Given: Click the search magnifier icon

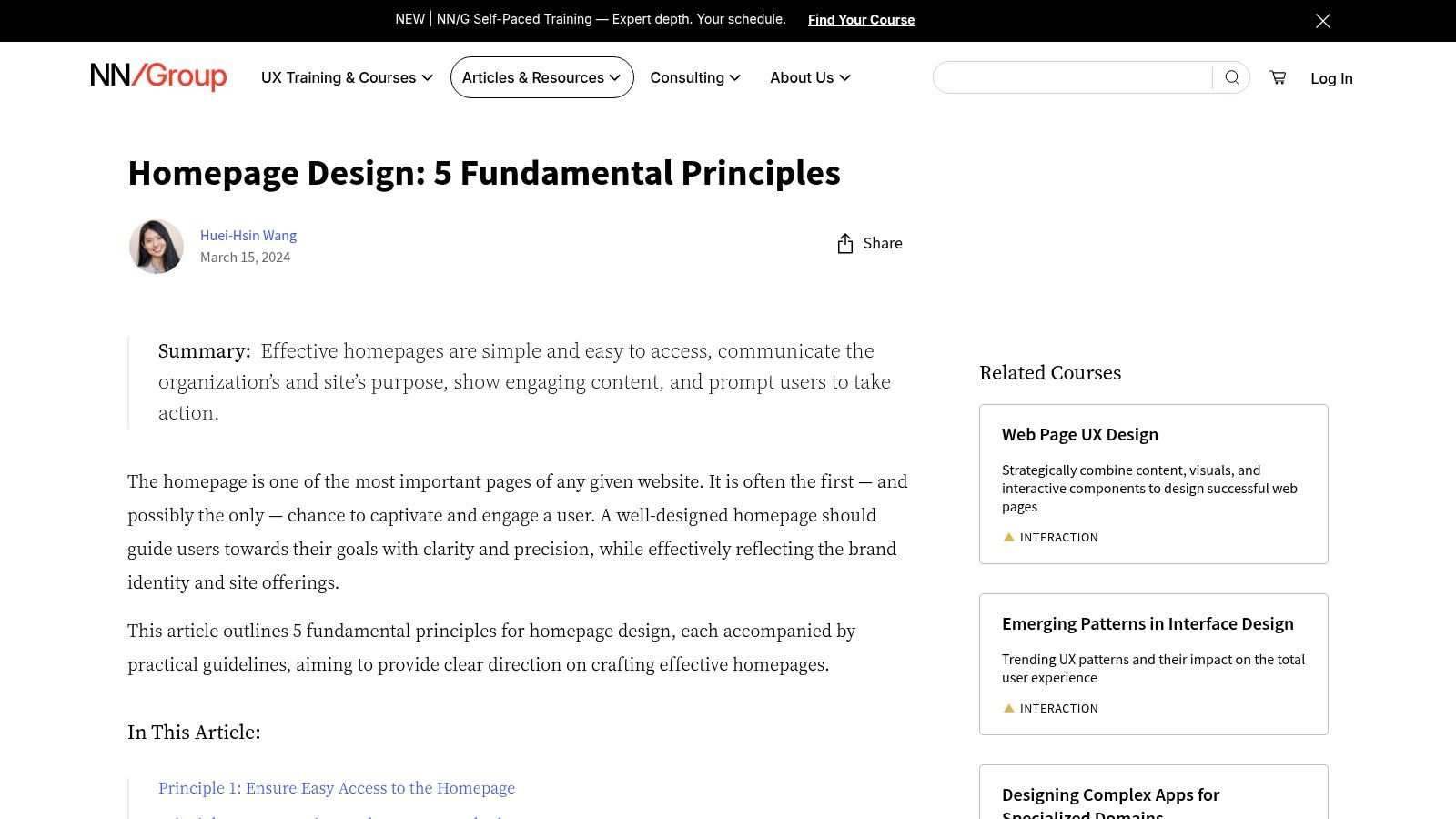Looking at the screenshot, I should point(1232,77).
